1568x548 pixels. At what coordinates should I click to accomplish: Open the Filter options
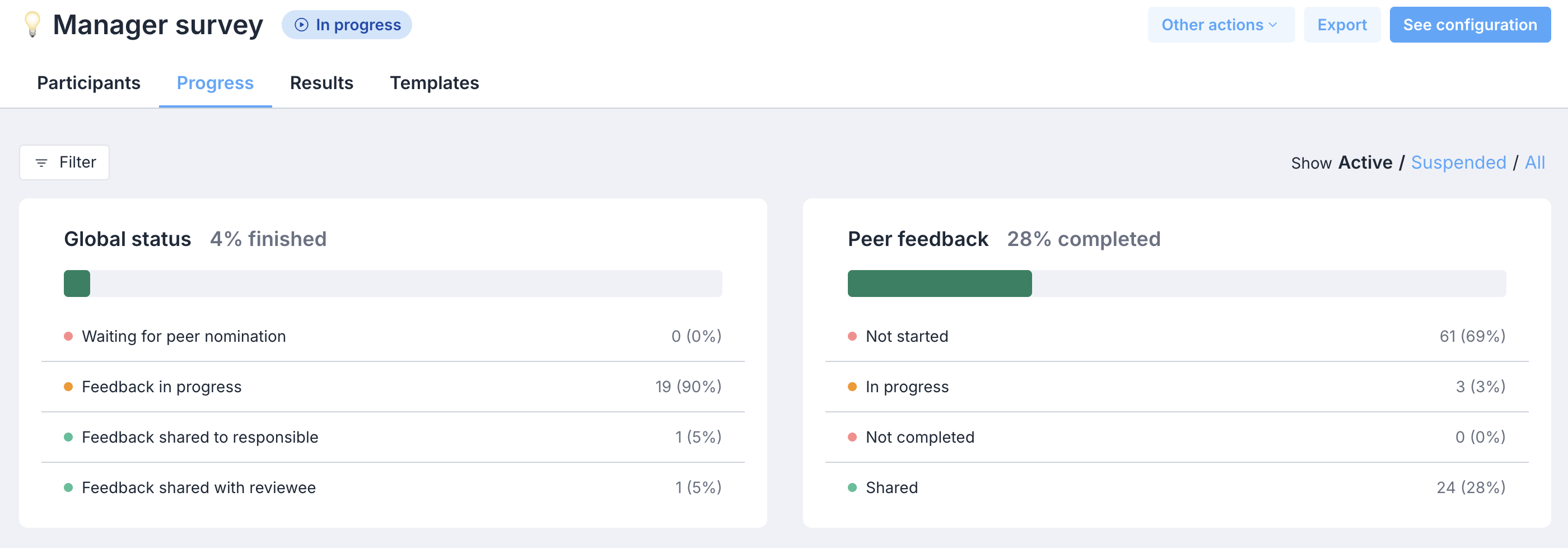pyautogui.click(x=64, y=162)
